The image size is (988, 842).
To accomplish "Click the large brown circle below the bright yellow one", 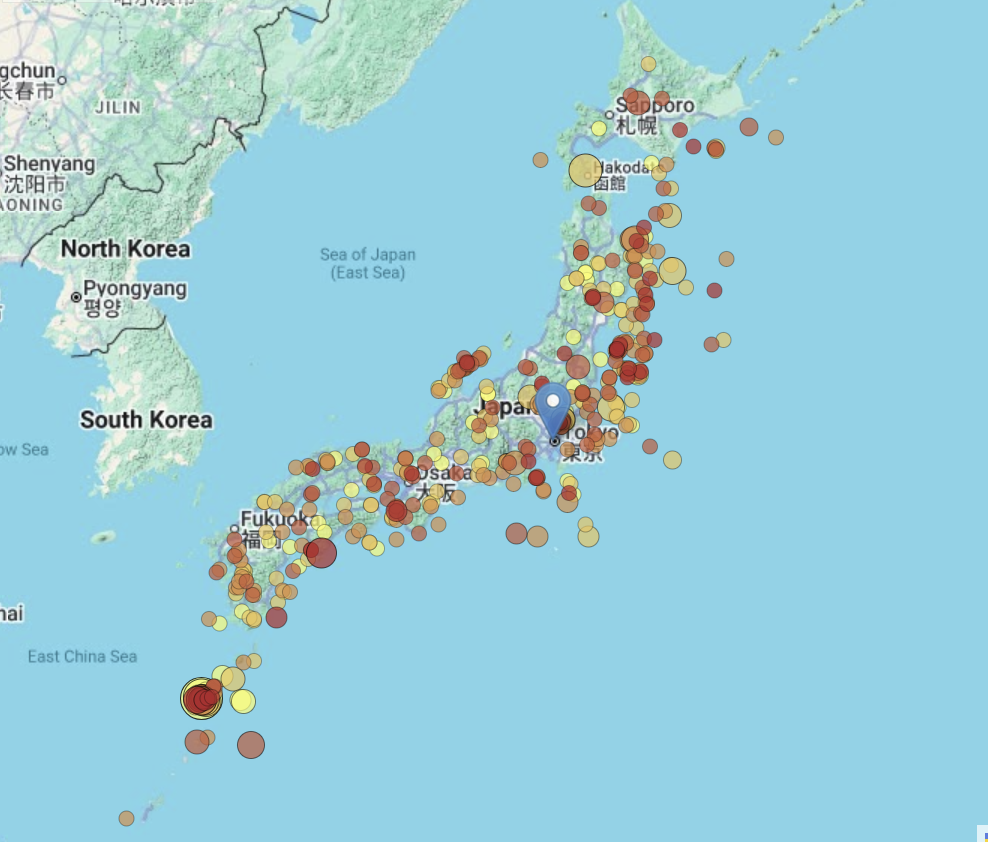I will (251, 745).
